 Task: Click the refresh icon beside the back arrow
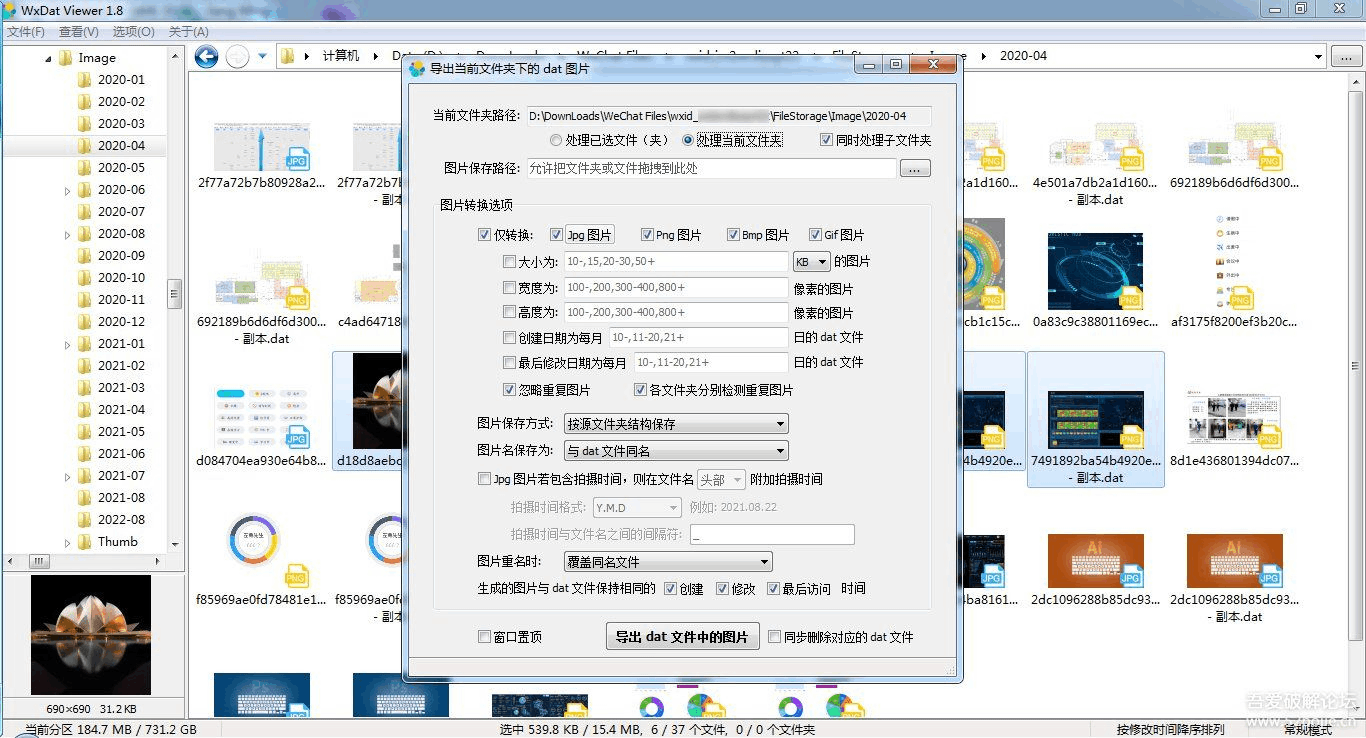237,57
